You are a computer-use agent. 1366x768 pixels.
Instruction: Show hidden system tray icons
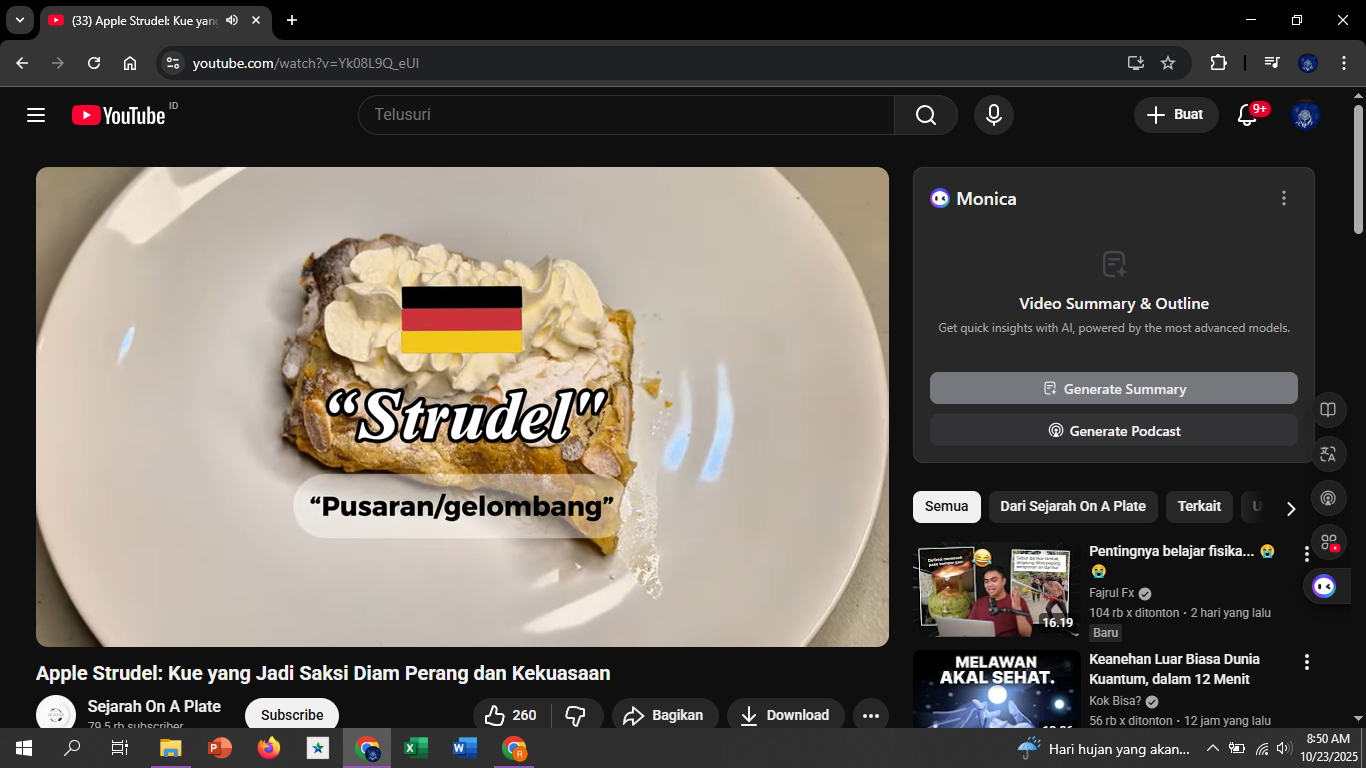click(x=1212, y=748)
